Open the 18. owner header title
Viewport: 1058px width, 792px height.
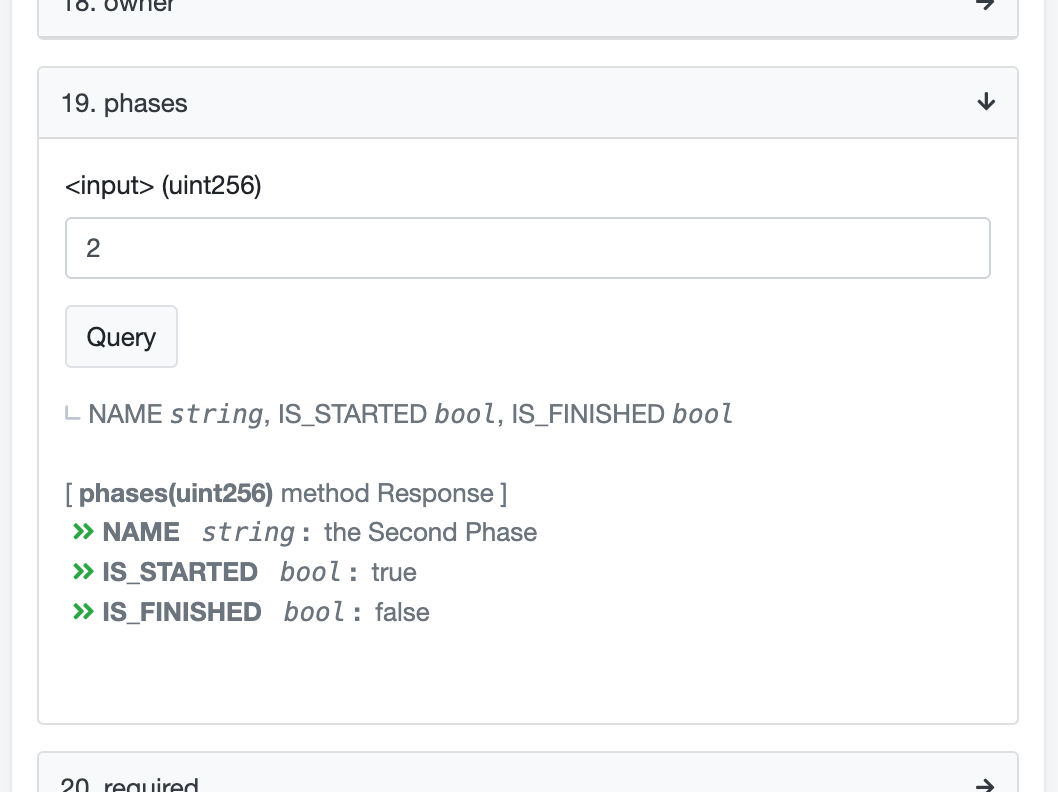[118, 6]
